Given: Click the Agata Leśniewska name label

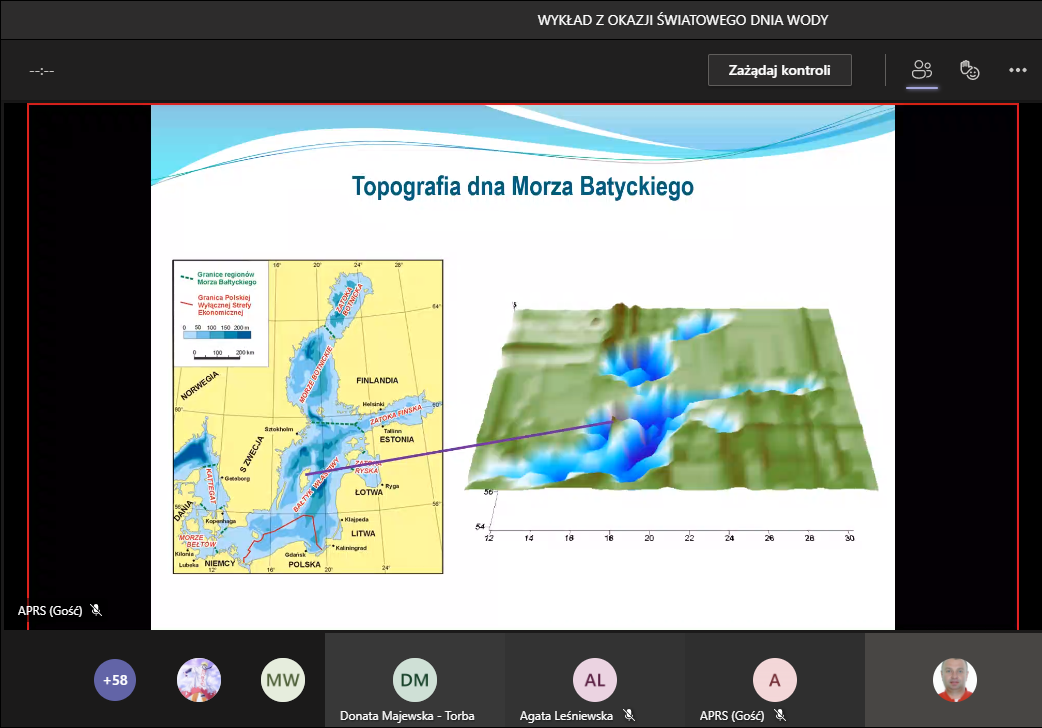Looking at the screenshot, I should [566, 716].
